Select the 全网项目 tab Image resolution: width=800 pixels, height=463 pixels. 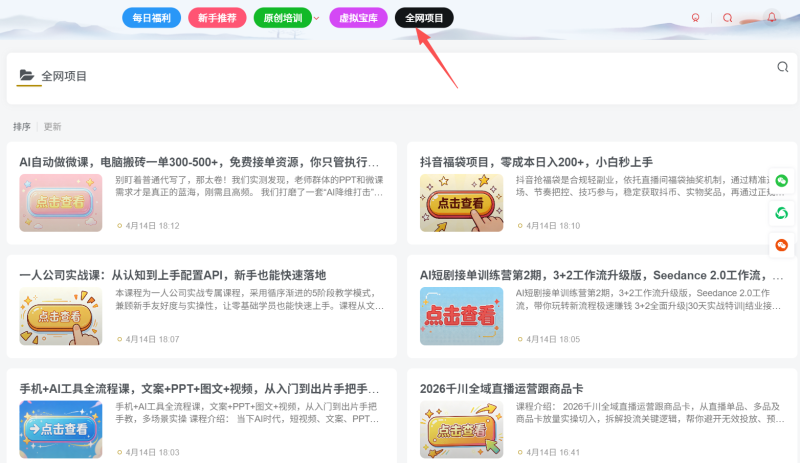tap(424, 18)
